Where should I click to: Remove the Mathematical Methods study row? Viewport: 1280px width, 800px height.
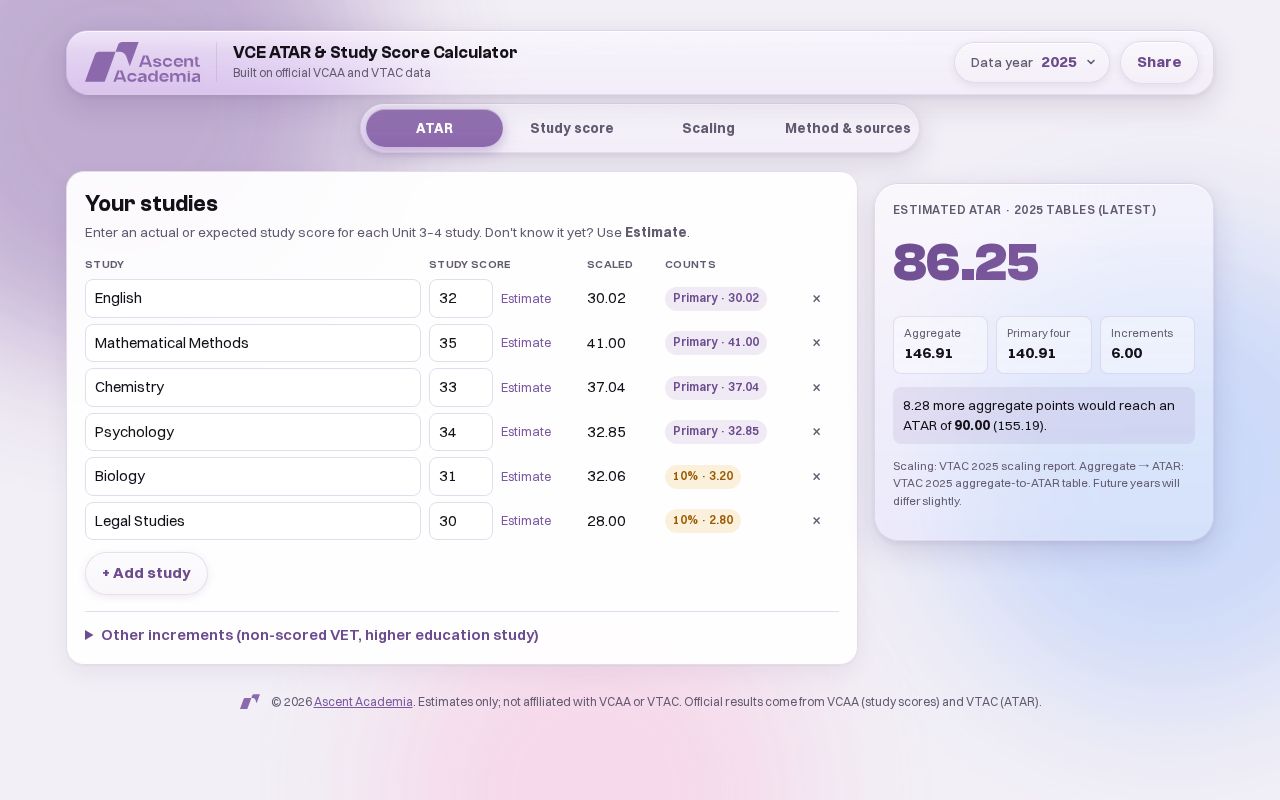816,343
